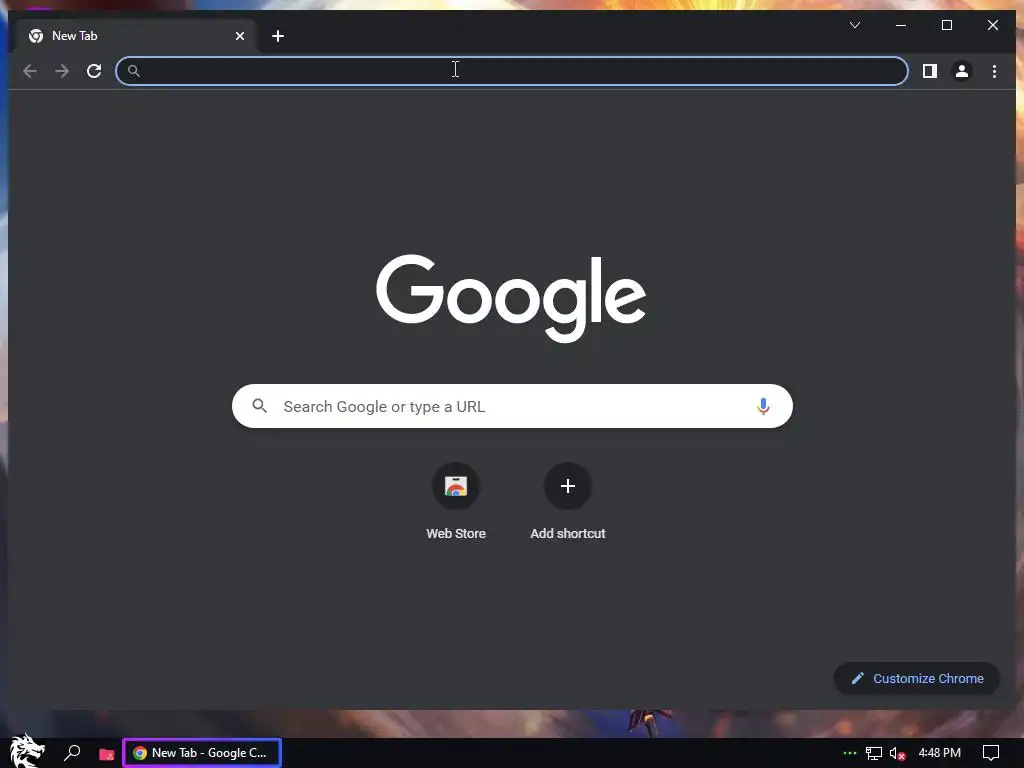
Task: Open the notification center icon
Action: point(991,754)
